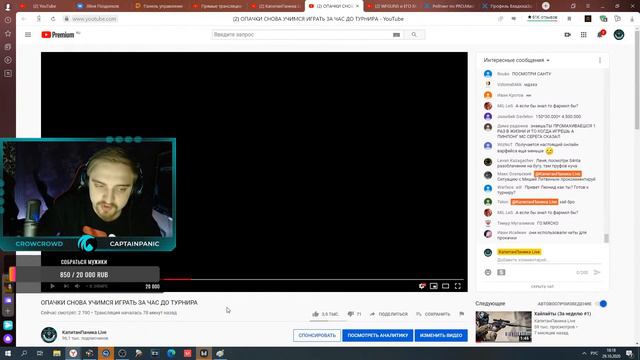The width and height of the screenshot is (640, 360).
Task: Open the notifications bell
Action: [x=600, y=34]
